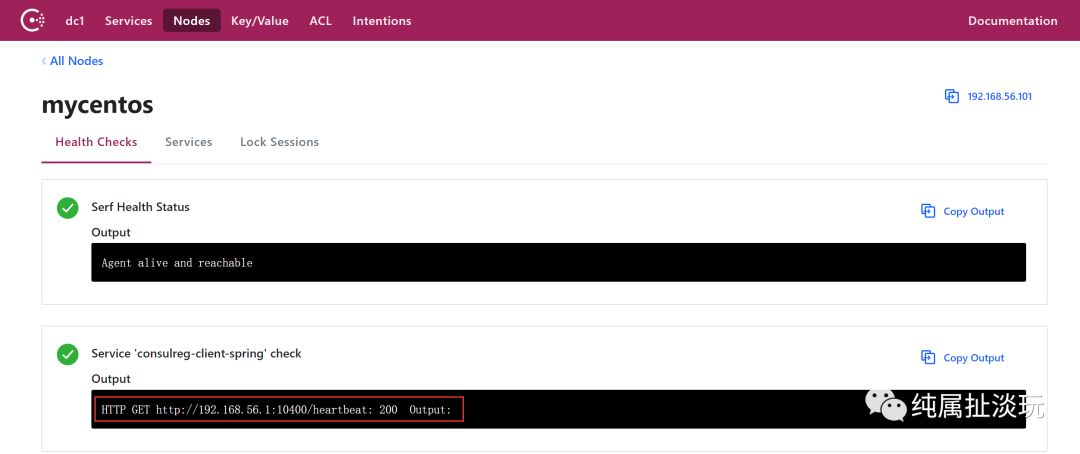Open the Key/Value nav item
The width and height of the screenshot is (1080, 454).
(x=260, y=21)
